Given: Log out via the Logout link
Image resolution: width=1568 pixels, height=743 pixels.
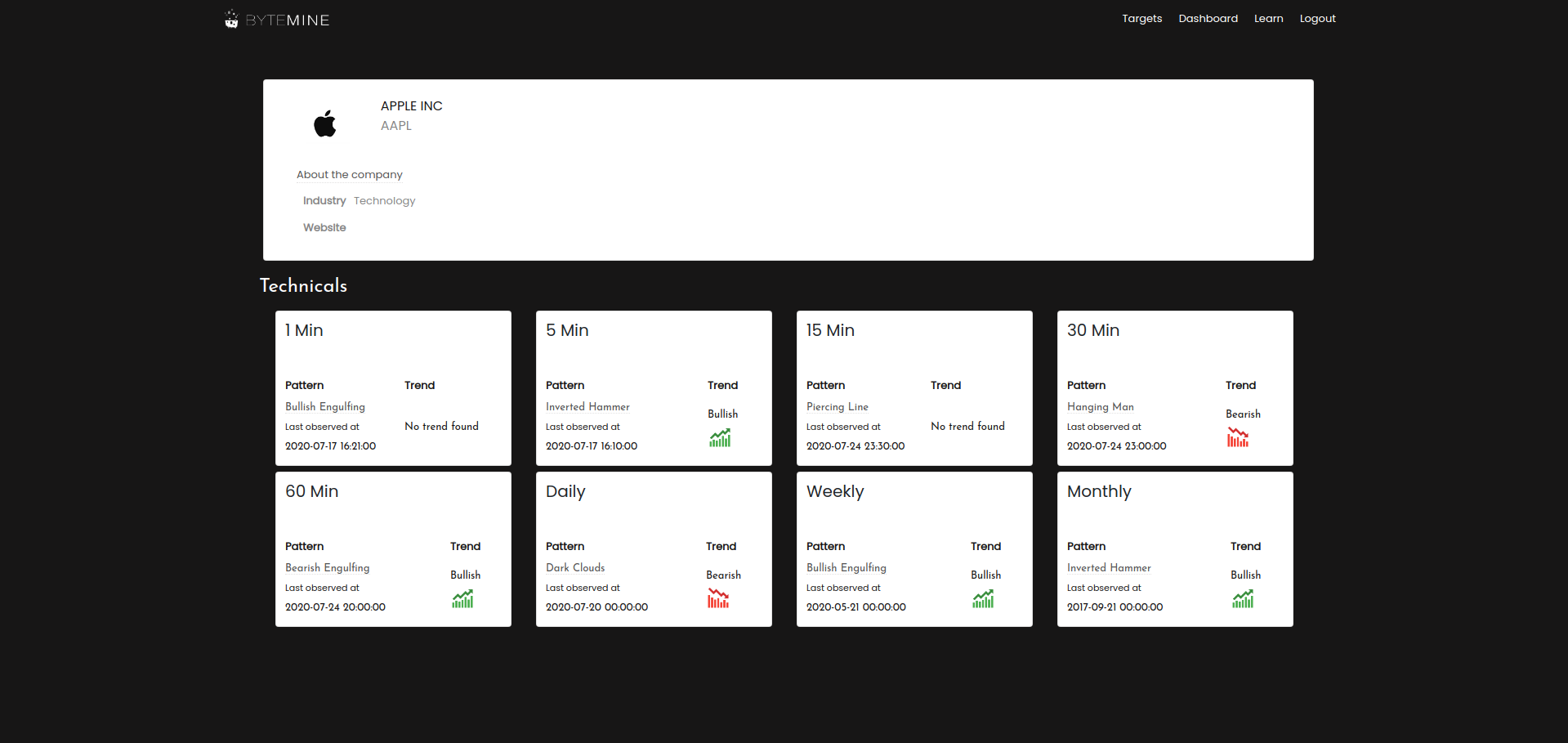Looking at the screenshot, I should [x=1317, y=19].
